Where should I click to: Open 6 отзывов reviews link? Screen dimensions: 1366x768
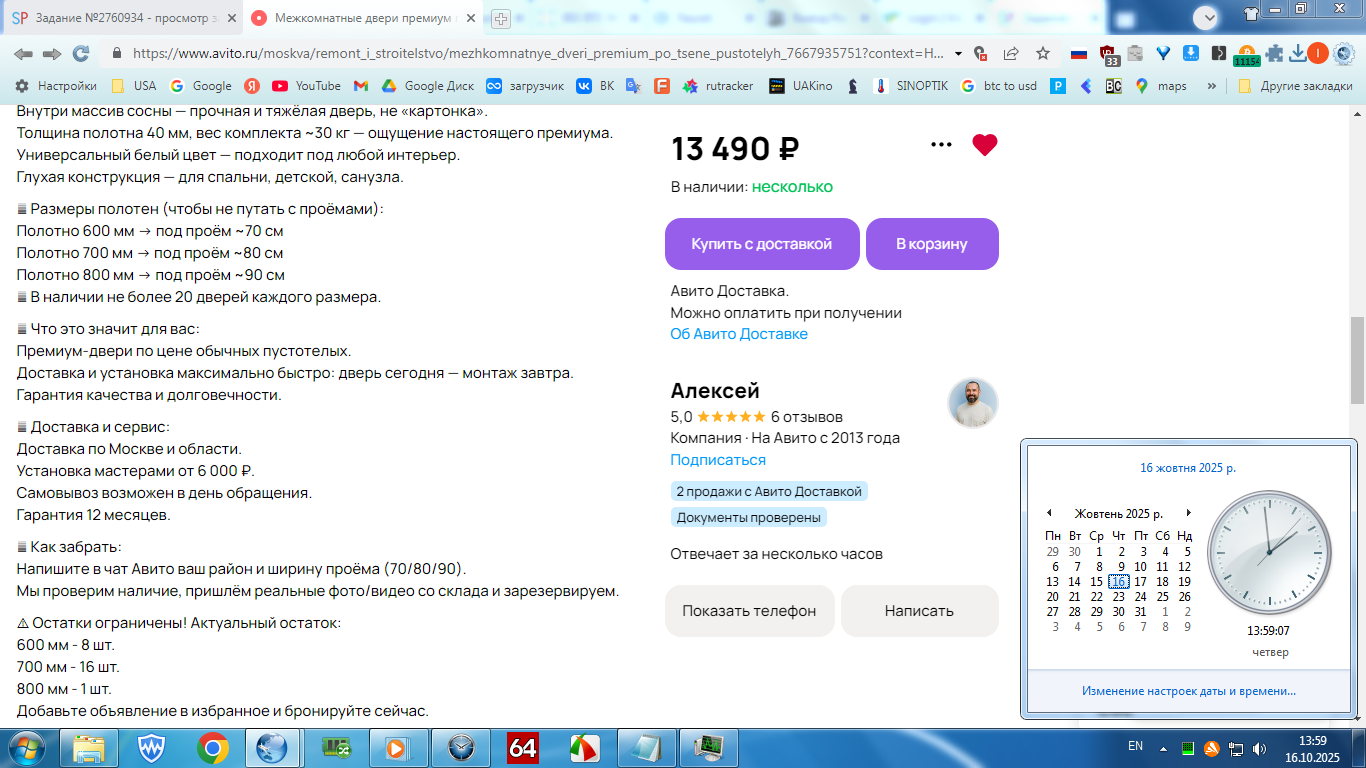807,416
